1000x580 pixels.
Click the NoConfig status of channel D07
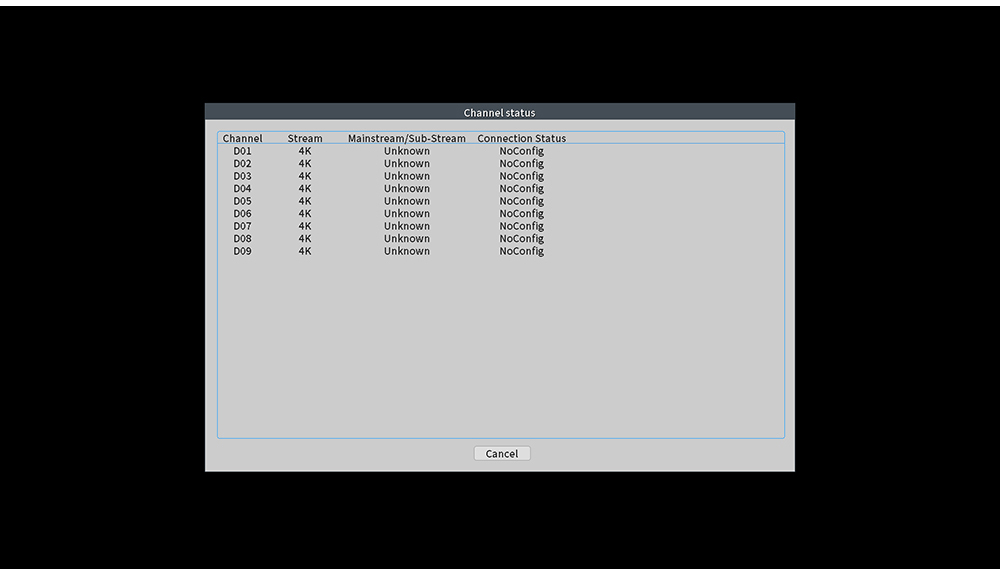[521, 226]
